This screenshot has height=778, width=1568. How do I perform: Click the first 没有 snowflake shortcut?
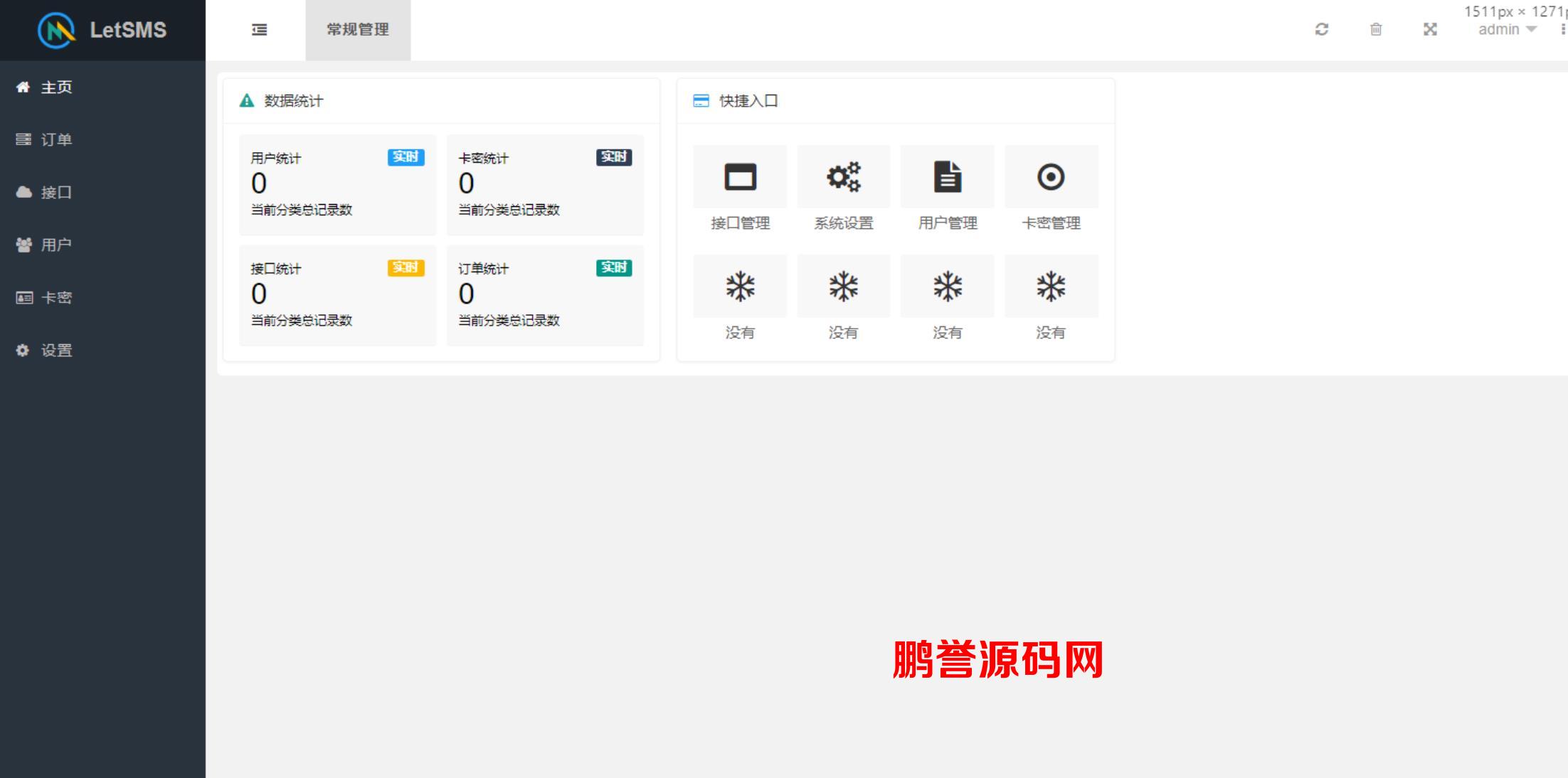[740, 287]
